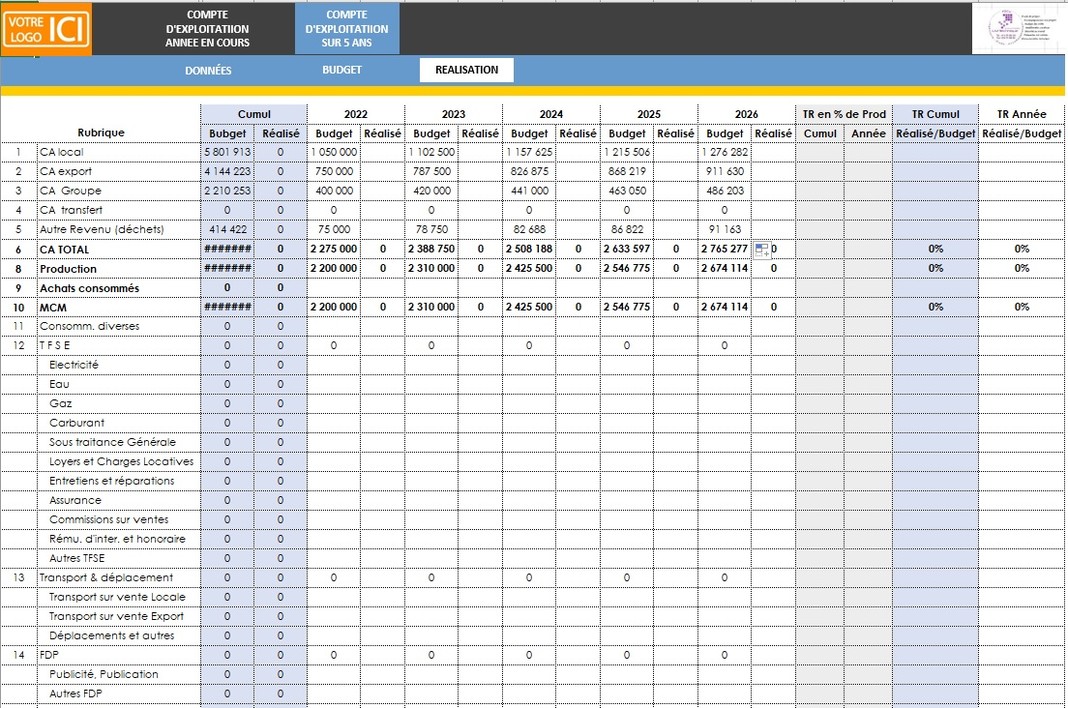Open the Insert Options smart tag icon

[761, 247]
